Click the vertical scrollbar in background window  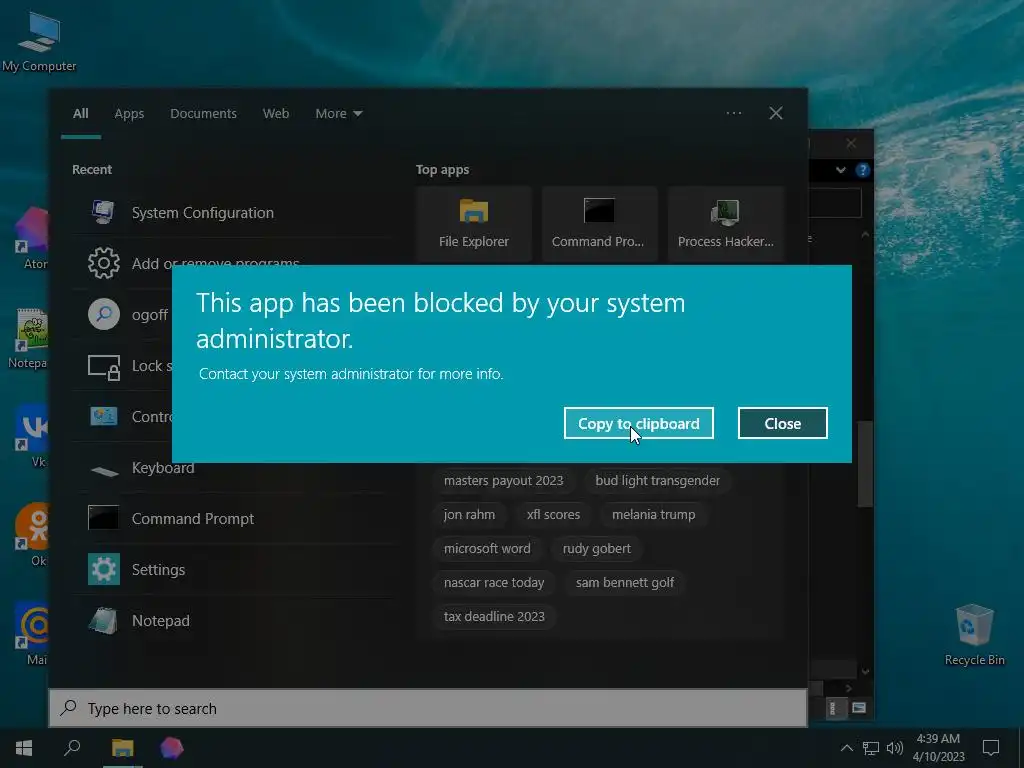(865, 464)
